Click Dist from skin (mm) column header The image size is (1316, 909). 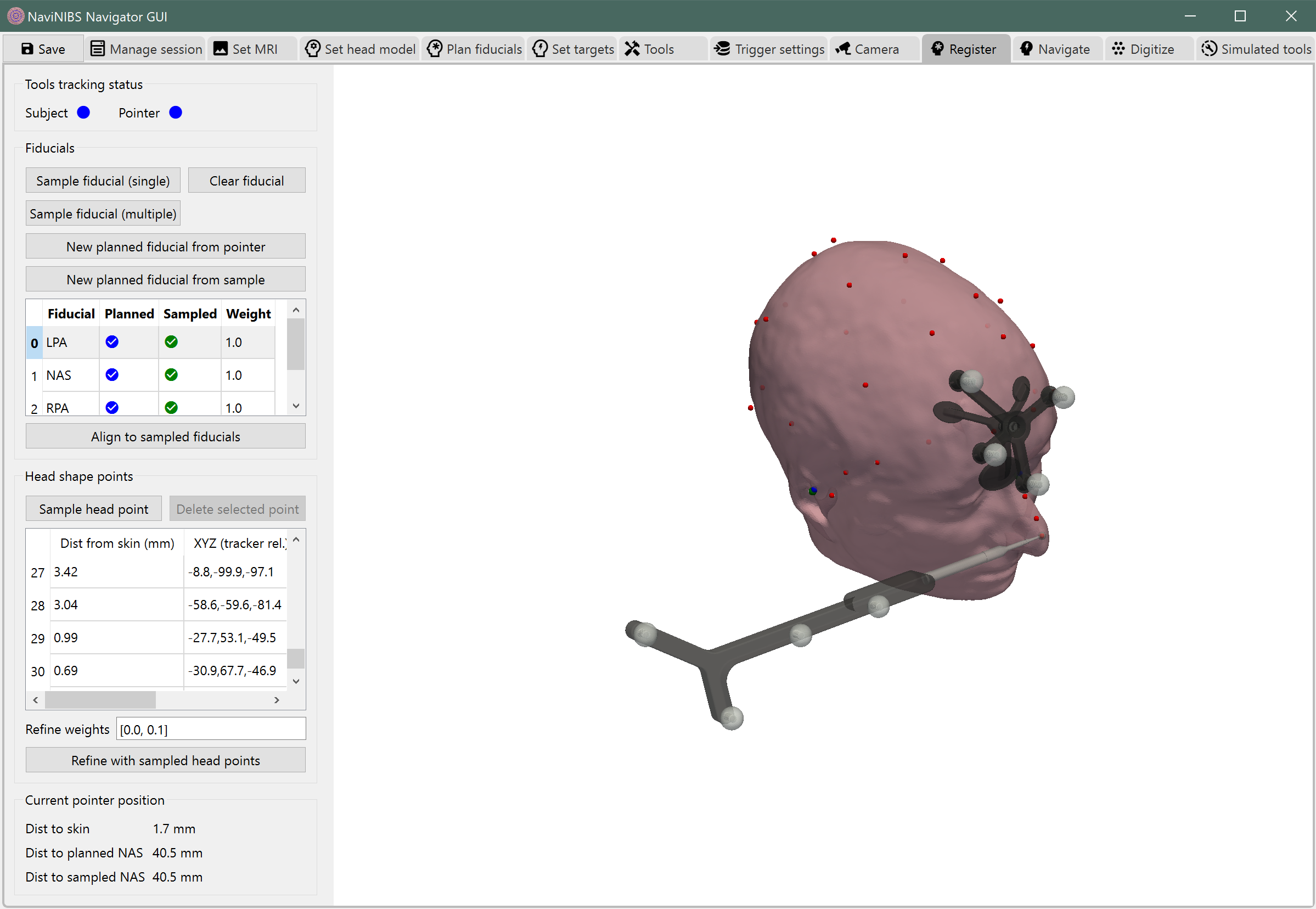pyautogui.click(x=117, y=543)
